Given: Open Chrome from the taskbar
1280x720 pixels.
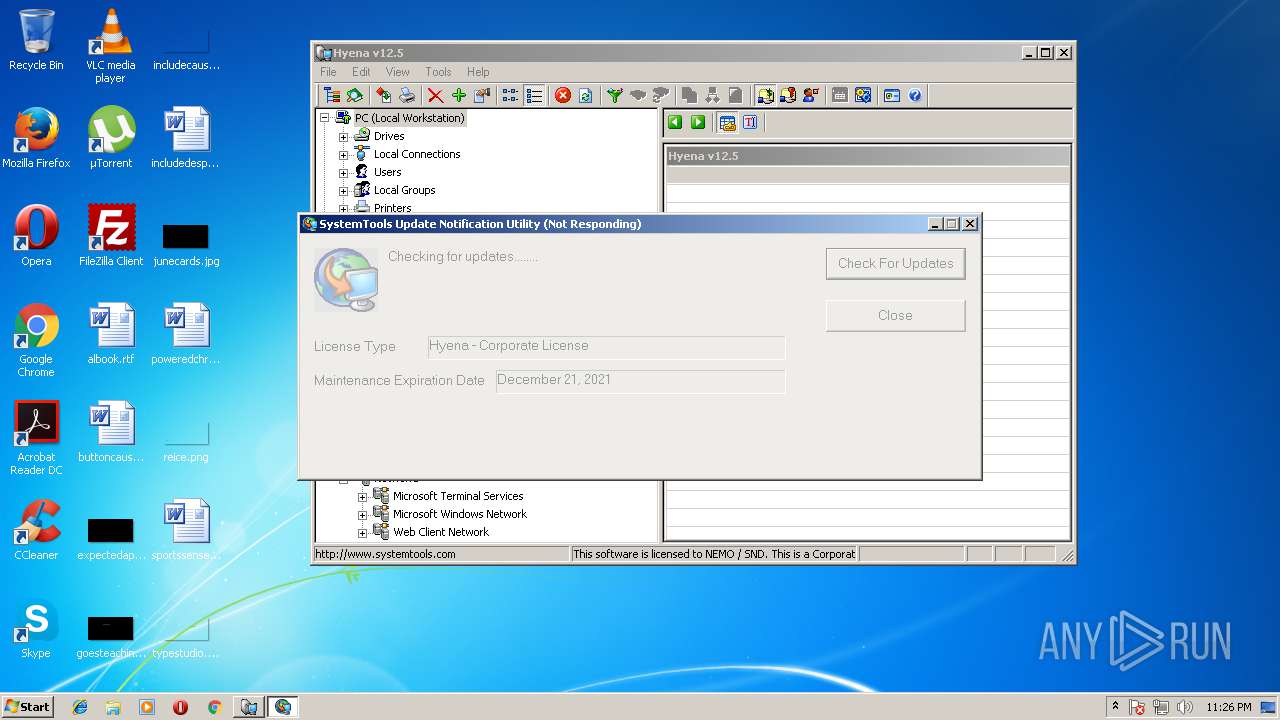Looking at the screenshot, I should coord(214,707).
